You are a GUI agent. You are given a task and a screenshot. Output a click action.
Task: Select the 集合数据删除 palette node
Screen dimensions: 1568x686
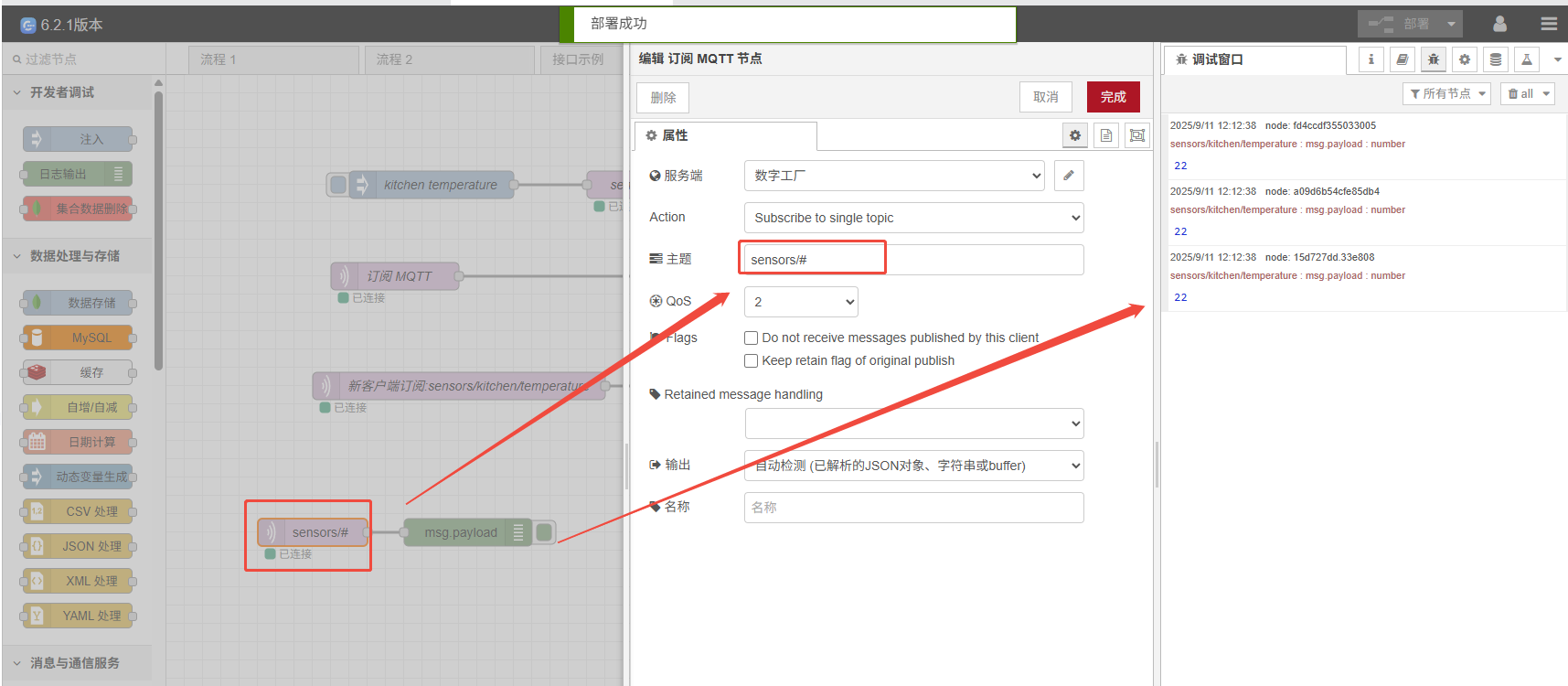78,209
